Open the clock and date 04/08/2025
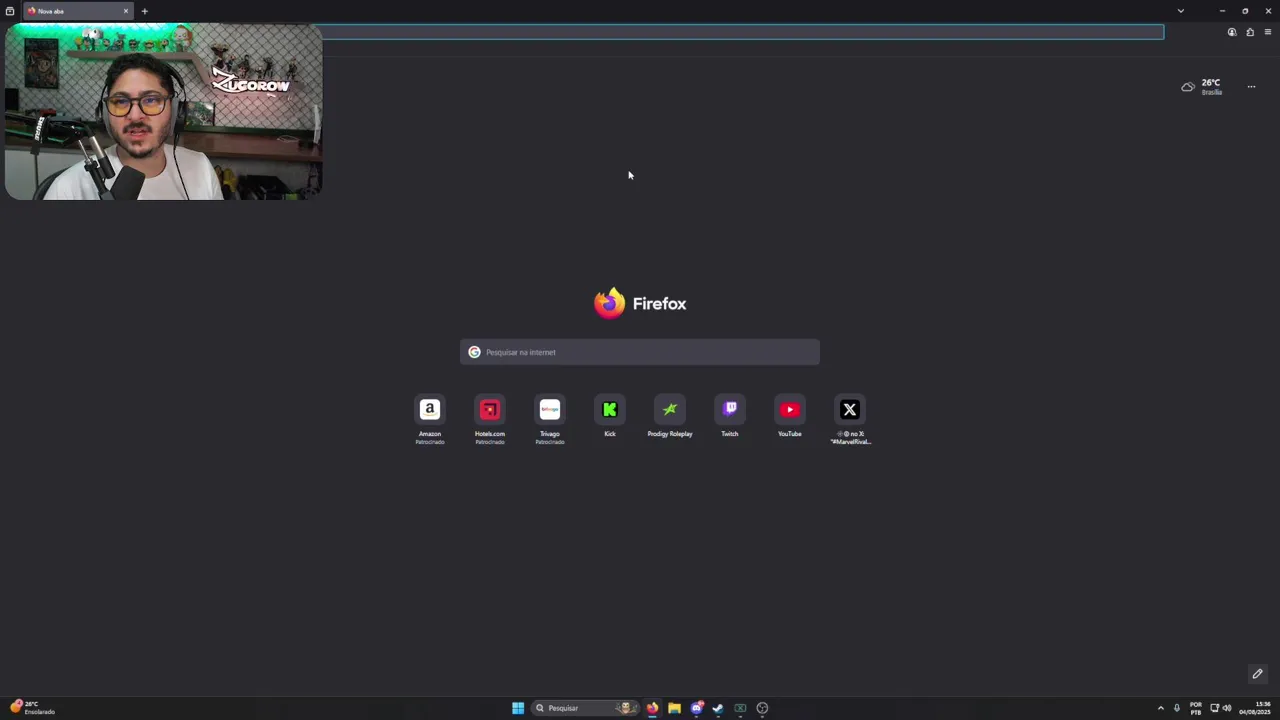 coord(1255,708)
